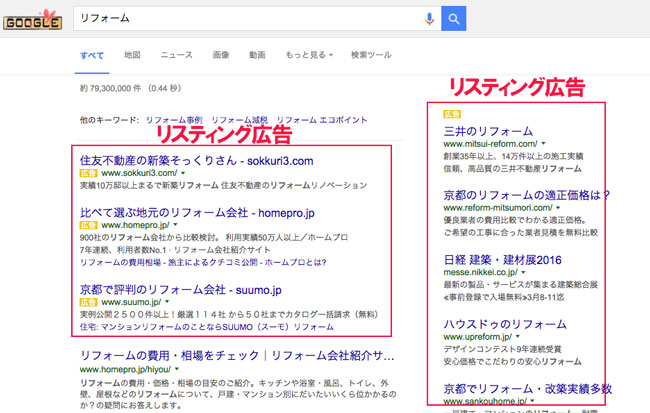The width and height of the screenshot is (650, 413).
Task: Expand arrow next to www.mitsui-reform.com/
Action: (x=543, y=143)
